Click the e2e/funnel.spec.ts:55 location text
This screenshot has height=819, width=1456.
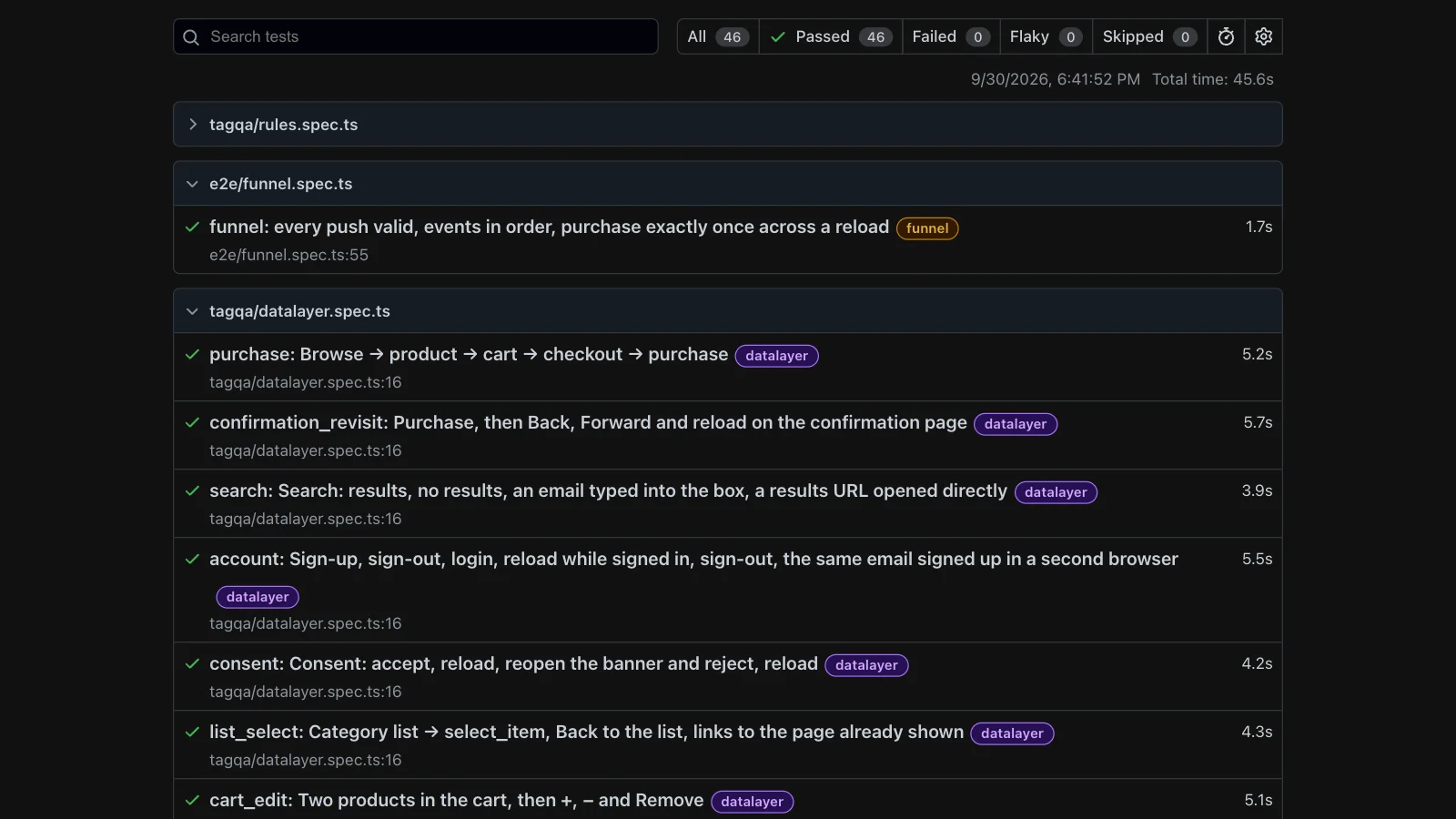click(x=288, y=255)
